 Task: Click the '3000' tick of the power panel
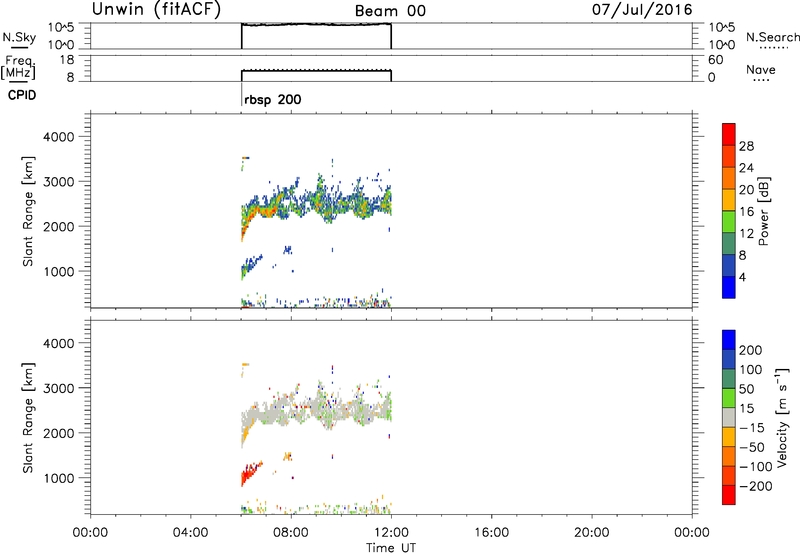click(59, 182)
